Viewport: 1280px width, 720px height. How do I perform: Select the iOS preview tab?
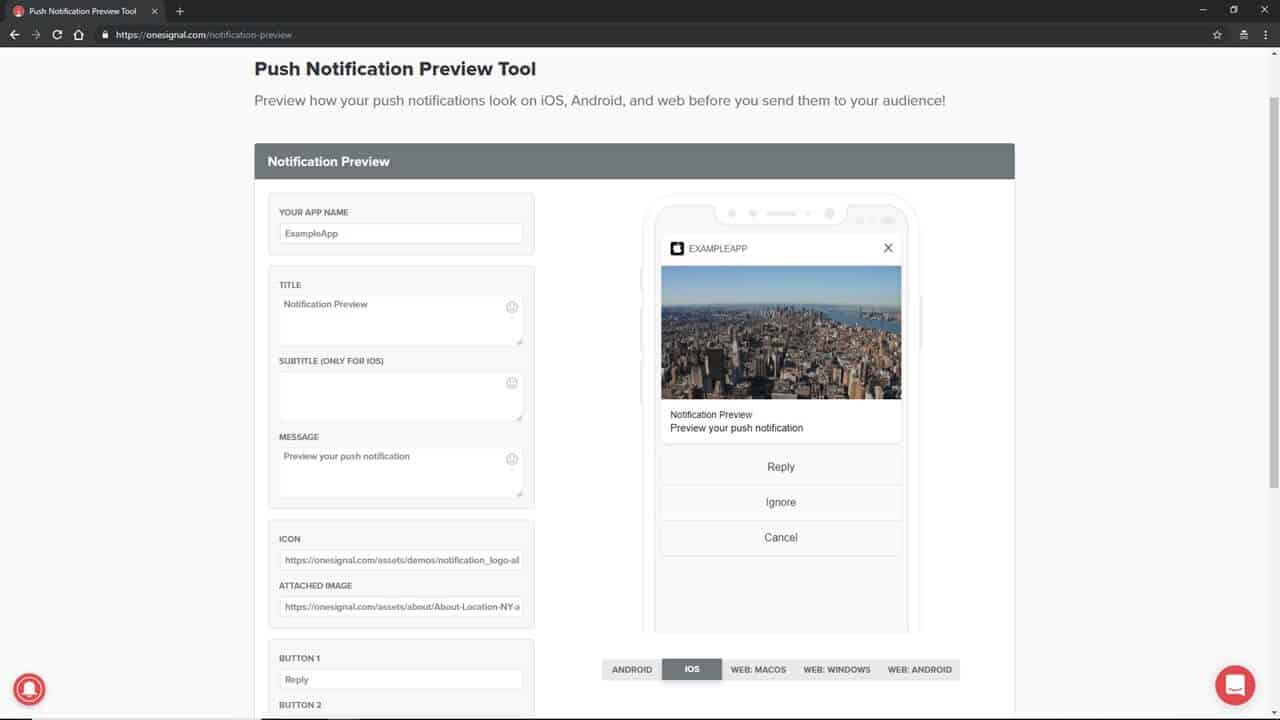[692, 669]
